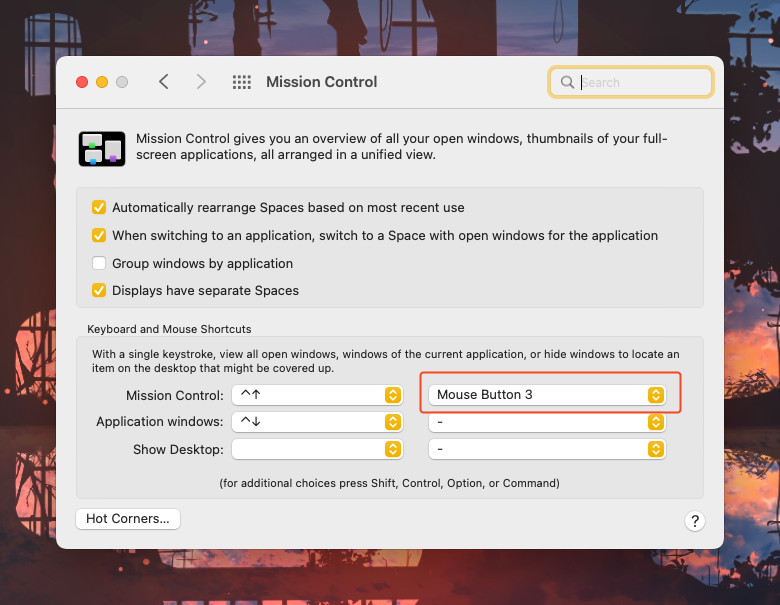Click the Hot Corners… button
The height and width of the screenshot is (605, 780).
pyautogui.click(x=128, y=519)
